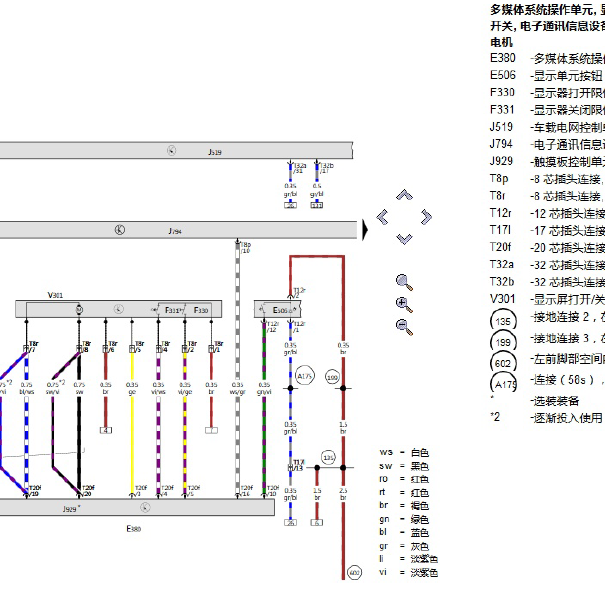The width and height of the screenshot is (605, 600).
Task: Zoom out using the minus magnifier
Action: tap(404, 327)
